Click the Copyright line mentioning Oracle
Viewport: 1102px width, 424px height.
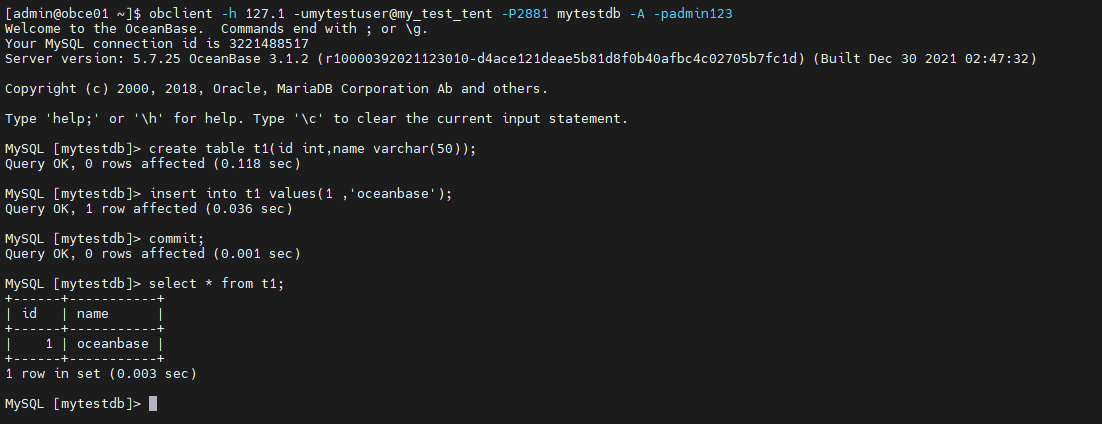276,89
